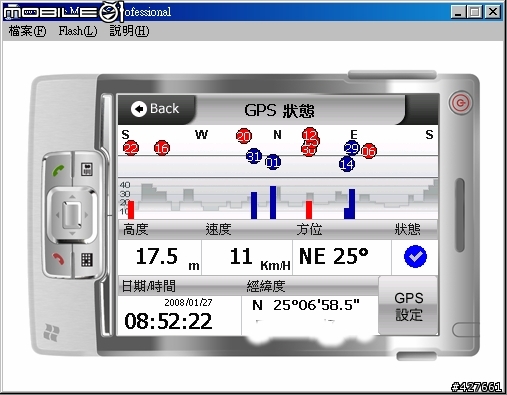The image size is (507, 395).
Task: Click the center D-pad select key
Action: [x=72, y=215]
